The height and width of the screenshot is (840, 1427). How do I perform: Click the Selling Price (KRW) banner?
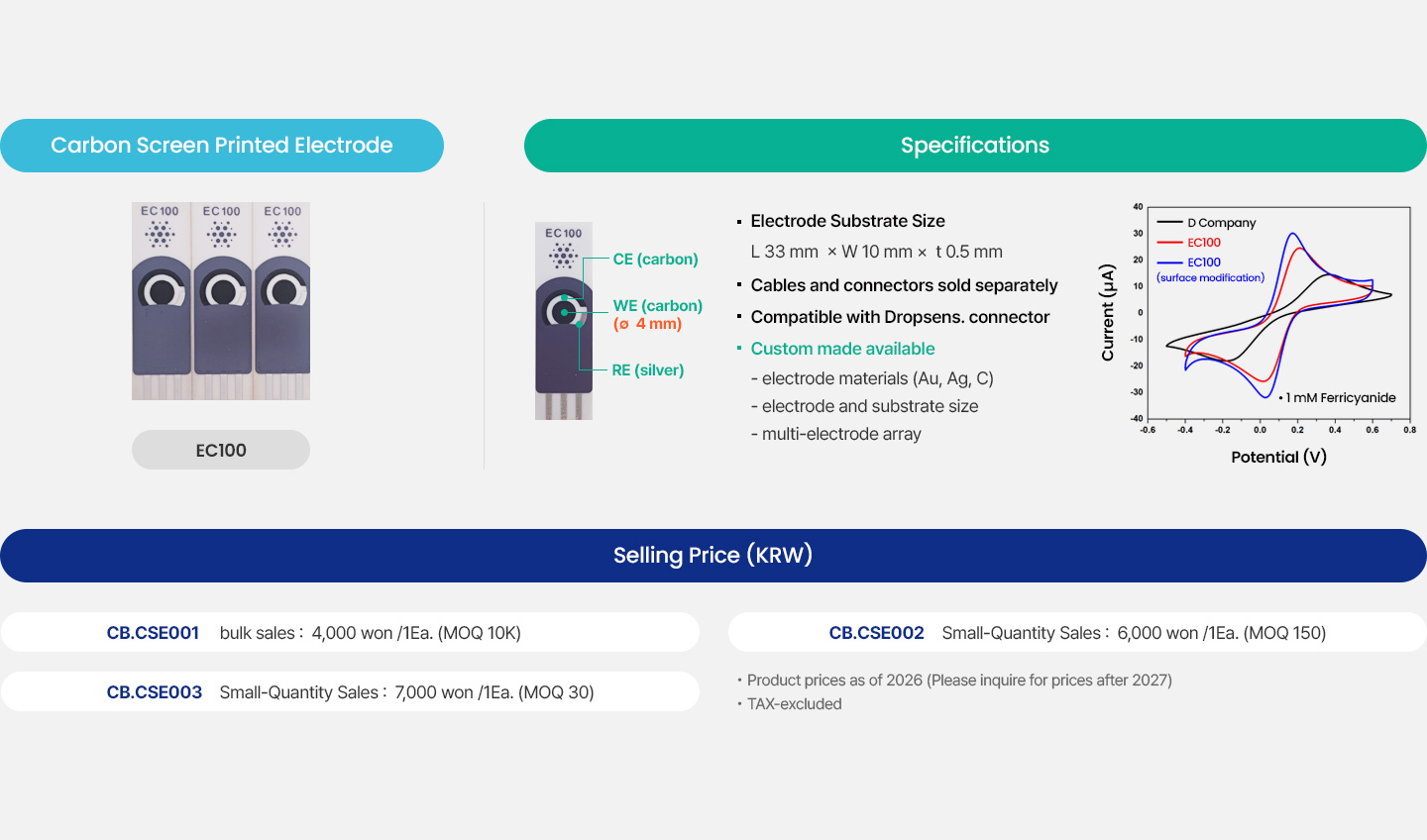[x=713, y=555]
